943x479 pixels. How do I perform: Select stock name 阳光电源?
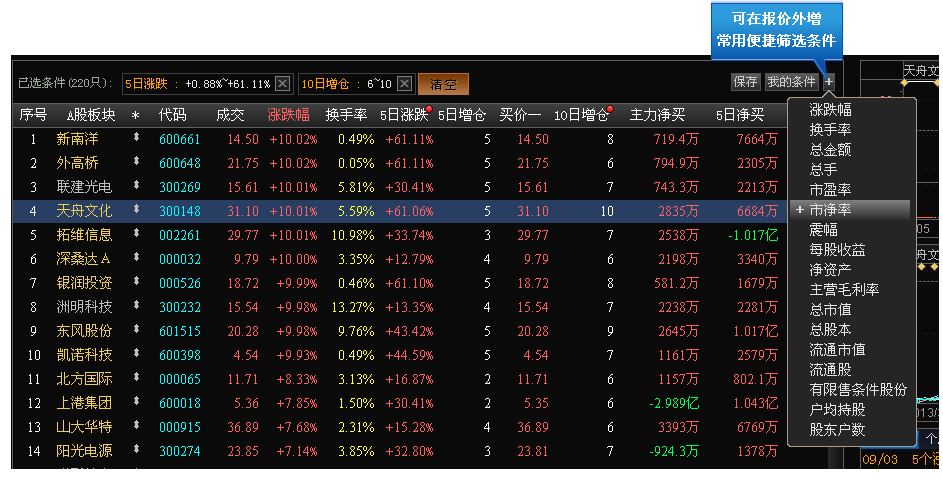[84, 451]
